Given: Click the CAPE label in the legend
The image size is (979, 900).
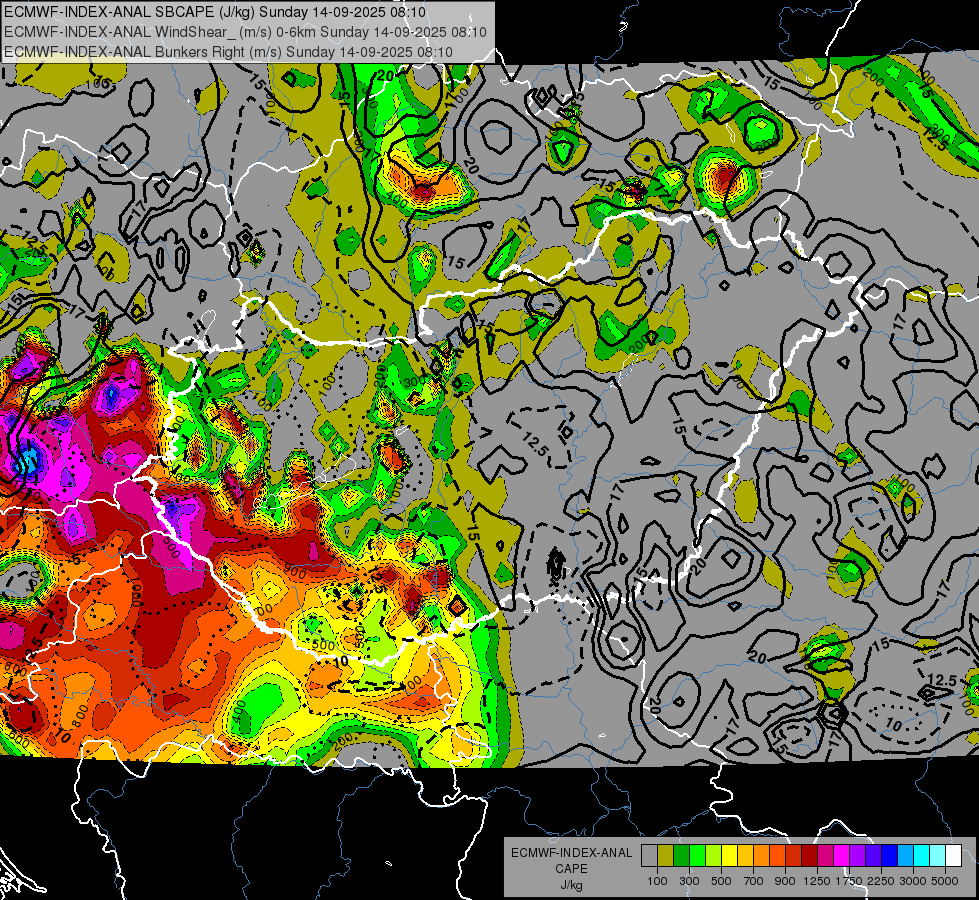Looking at the screenshot, I should click(x=571, y=869).
